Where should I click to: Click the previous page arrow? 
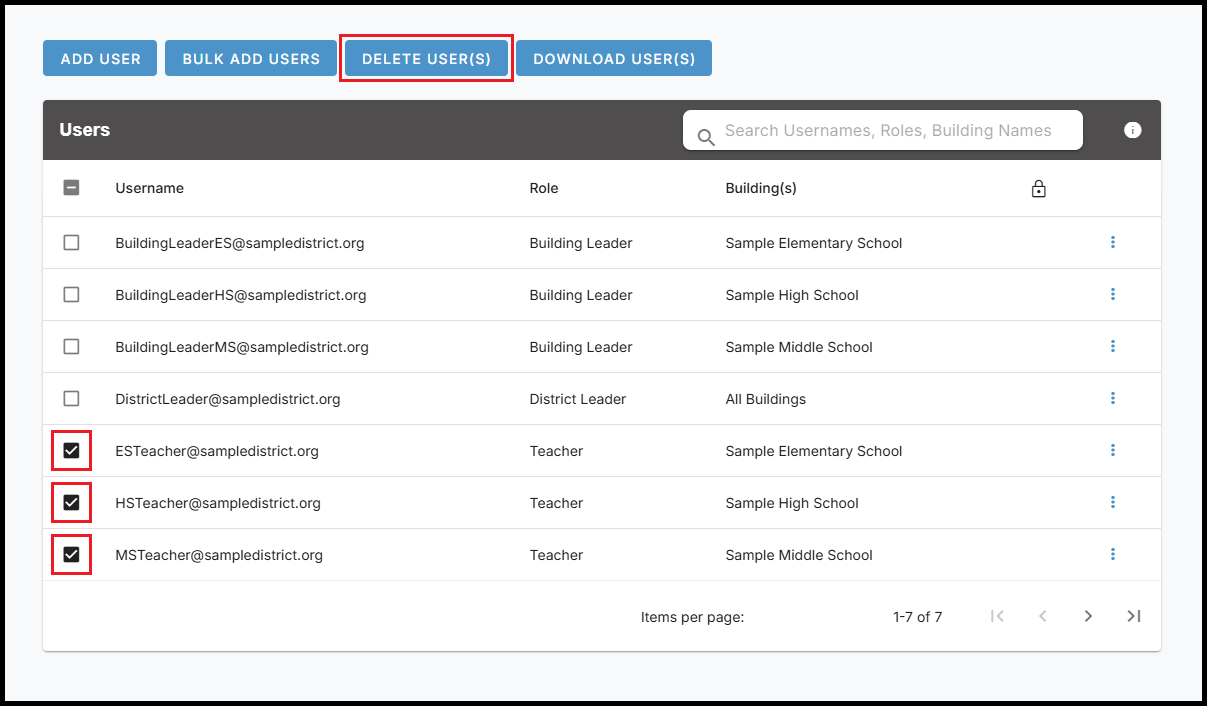(x=1042, y=616)
